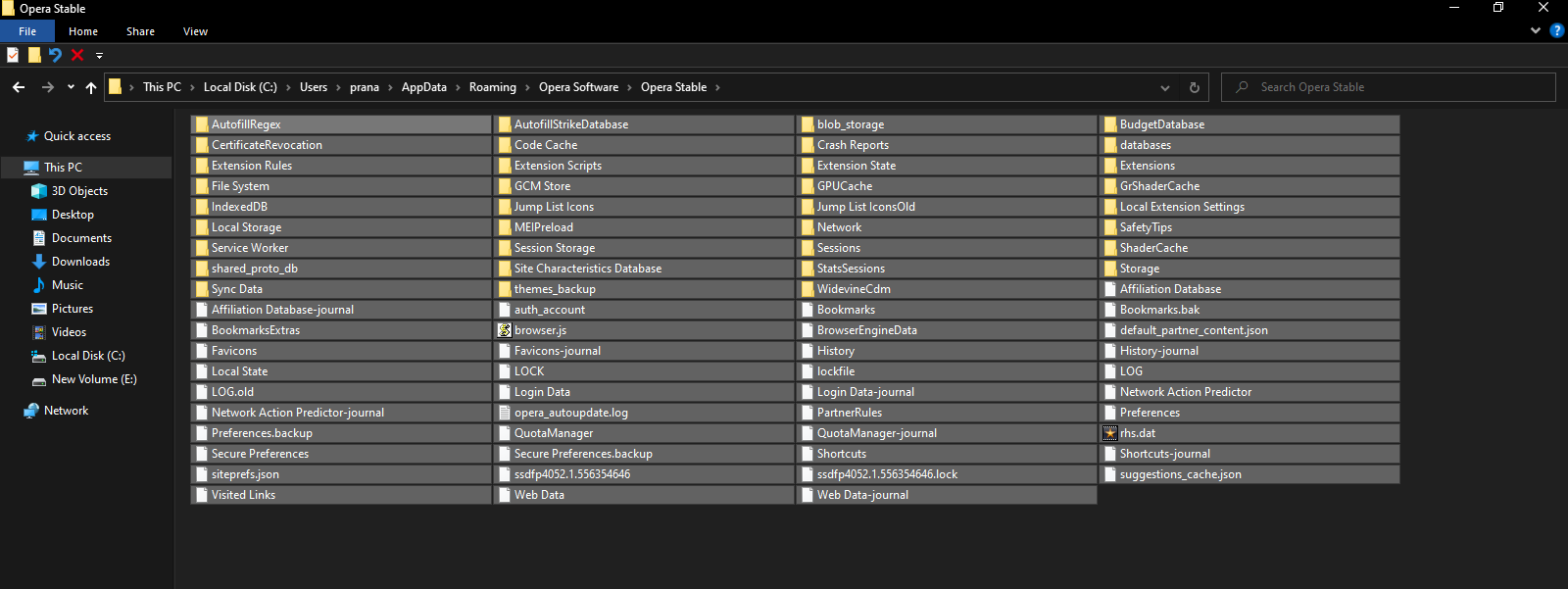Select the file named suggestions_cache.json
Screen dimensions: 1568x589
[1249, 474]
